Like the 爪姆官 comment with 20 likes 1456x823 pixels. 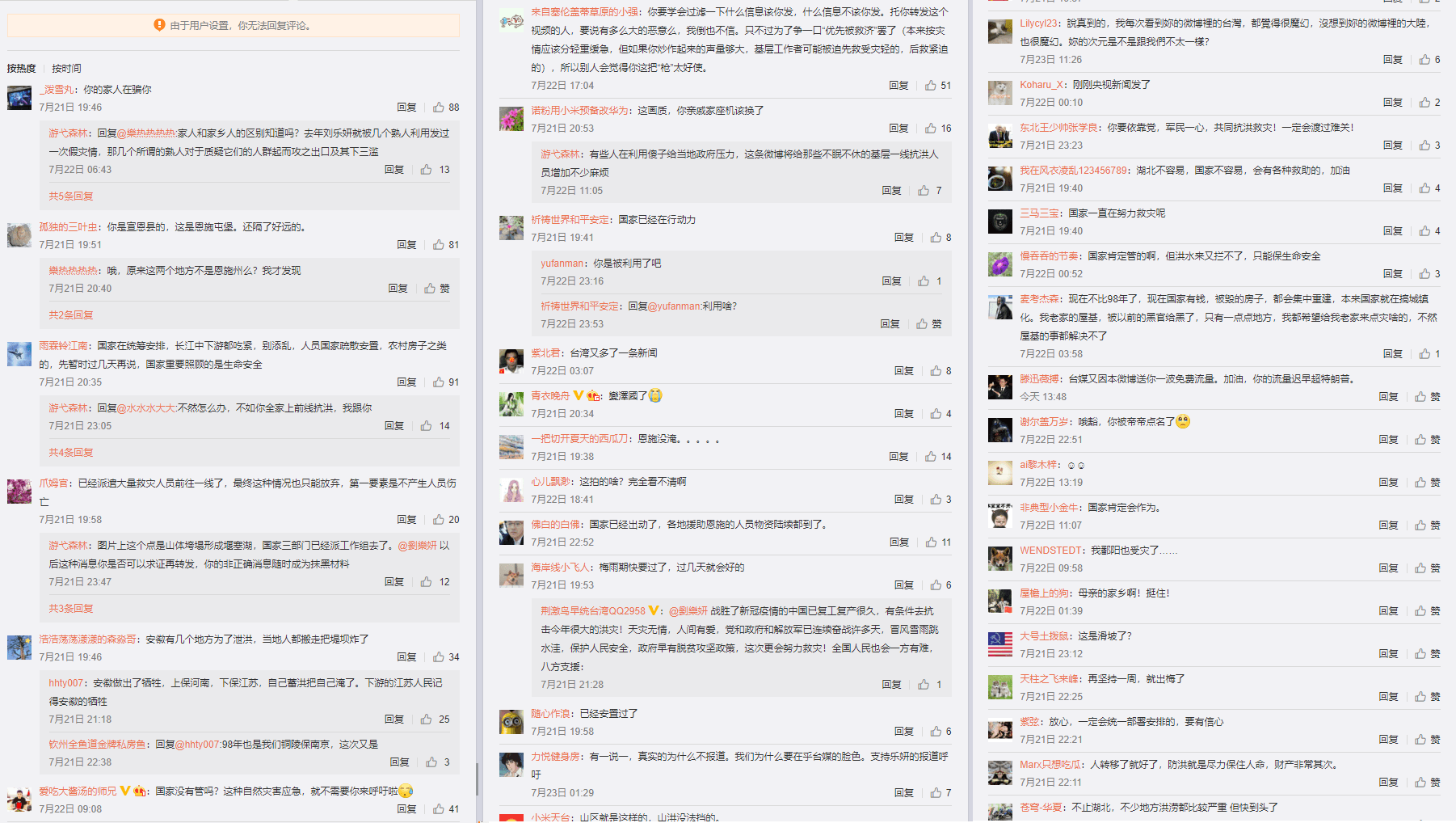tap(438, 519)
